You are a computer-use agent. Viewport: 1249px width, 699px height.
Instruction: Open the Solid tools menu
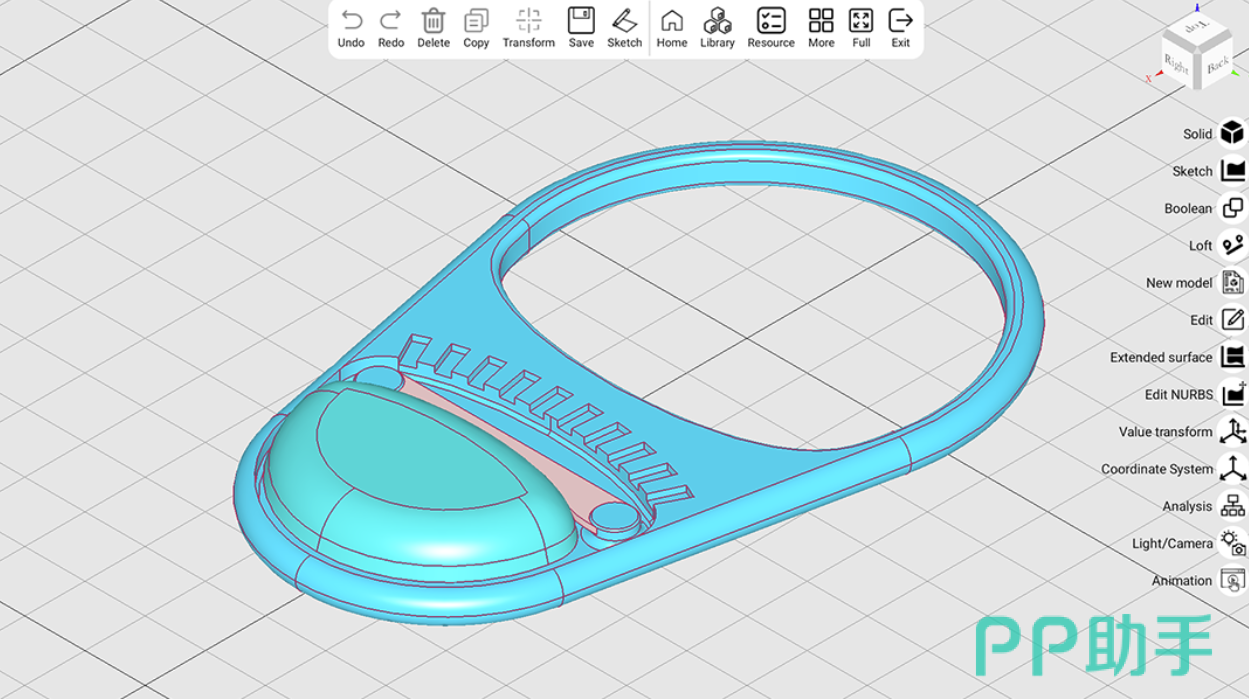(x=1232, y=133)
